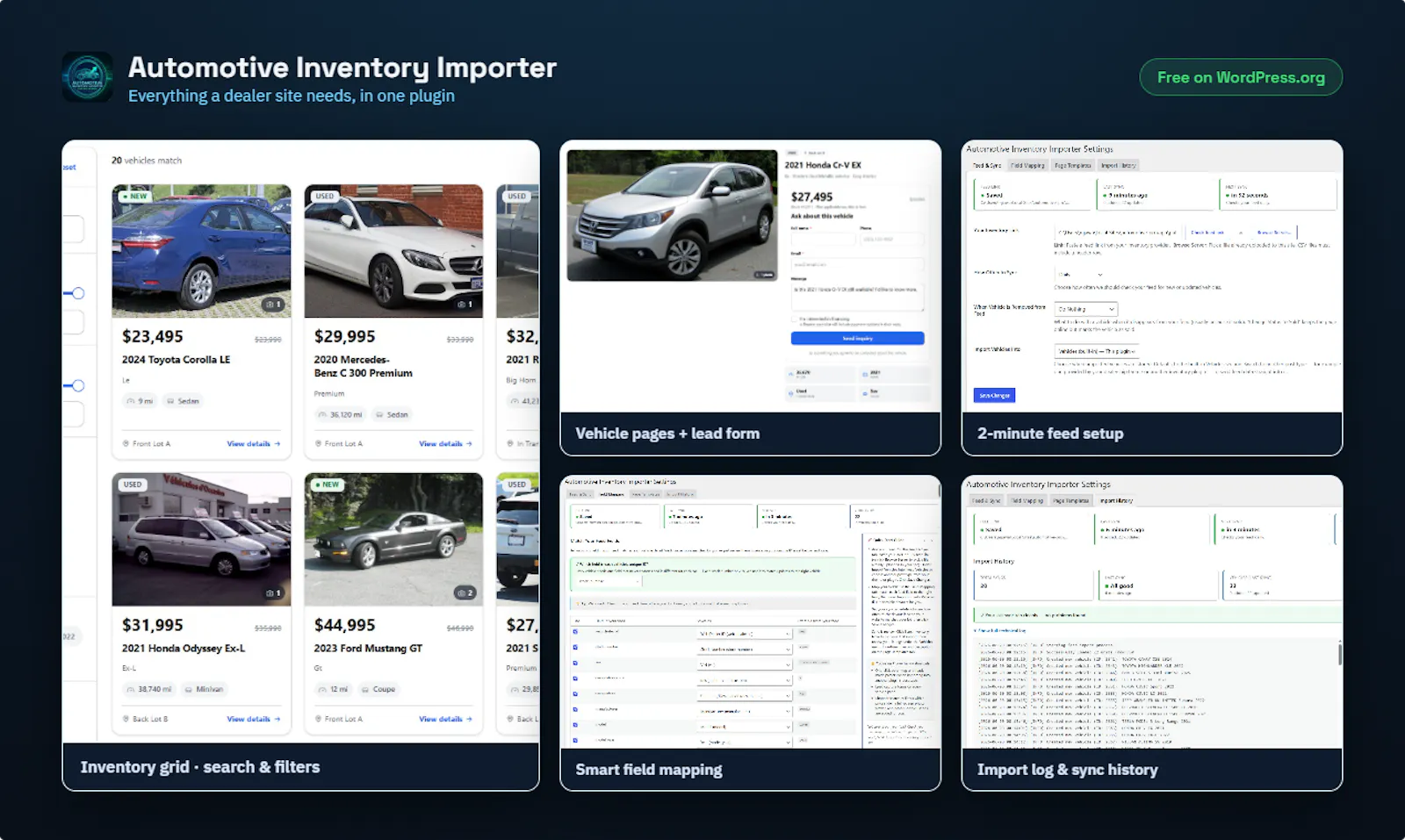
Task: Click the 38,740 mi mileage chip
Action: pyautogui.click(x=149, y=689)
